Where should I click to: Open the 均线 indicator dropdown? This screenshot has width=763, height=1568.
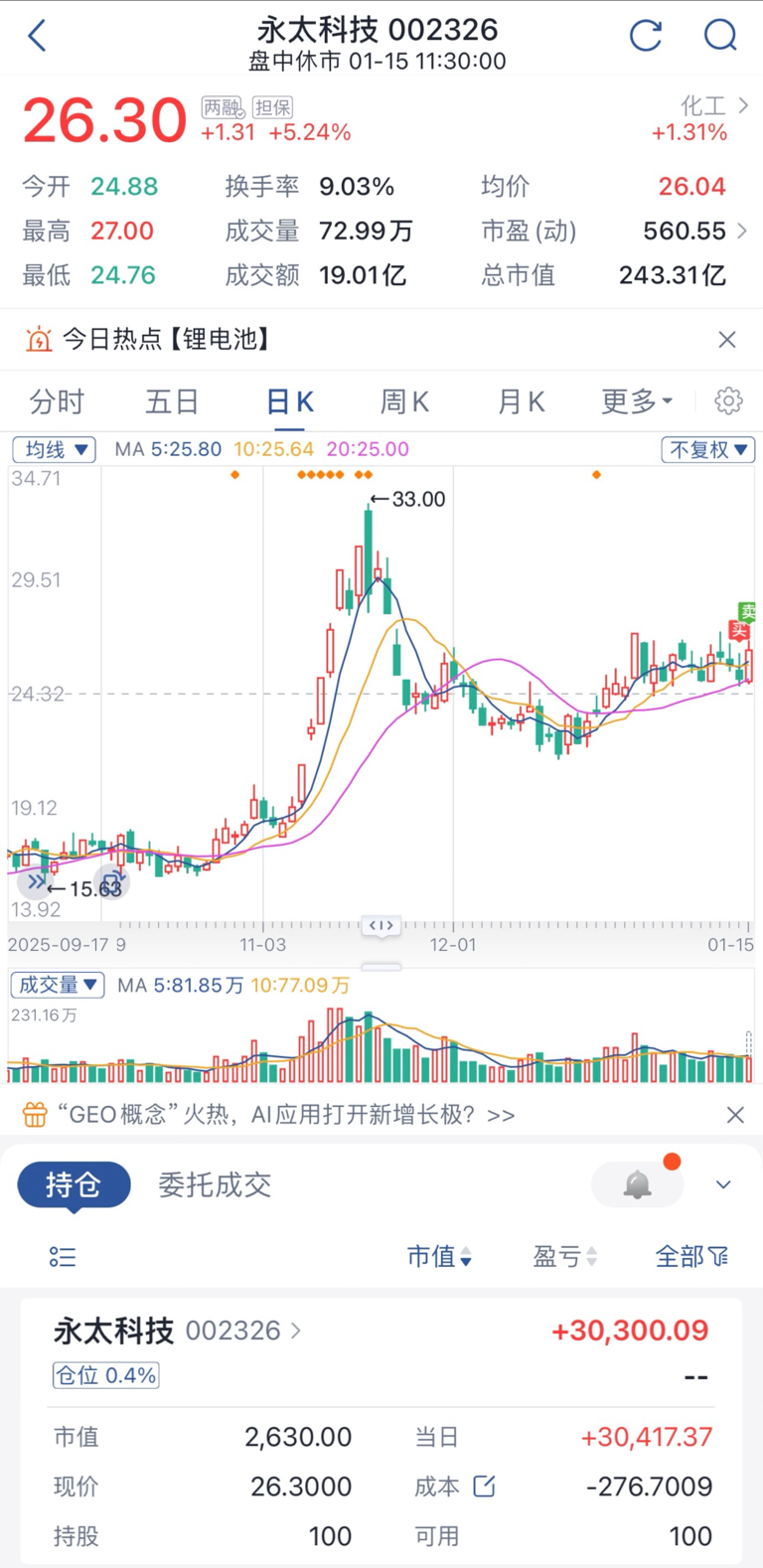click(54, 449)
